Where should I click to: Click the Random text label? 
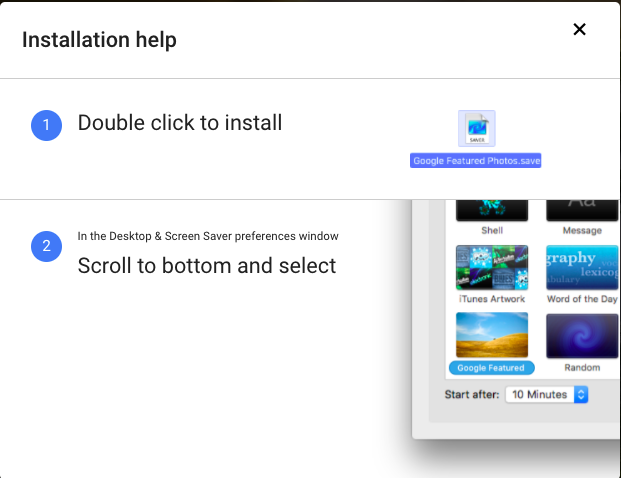(x=582, y=368)
